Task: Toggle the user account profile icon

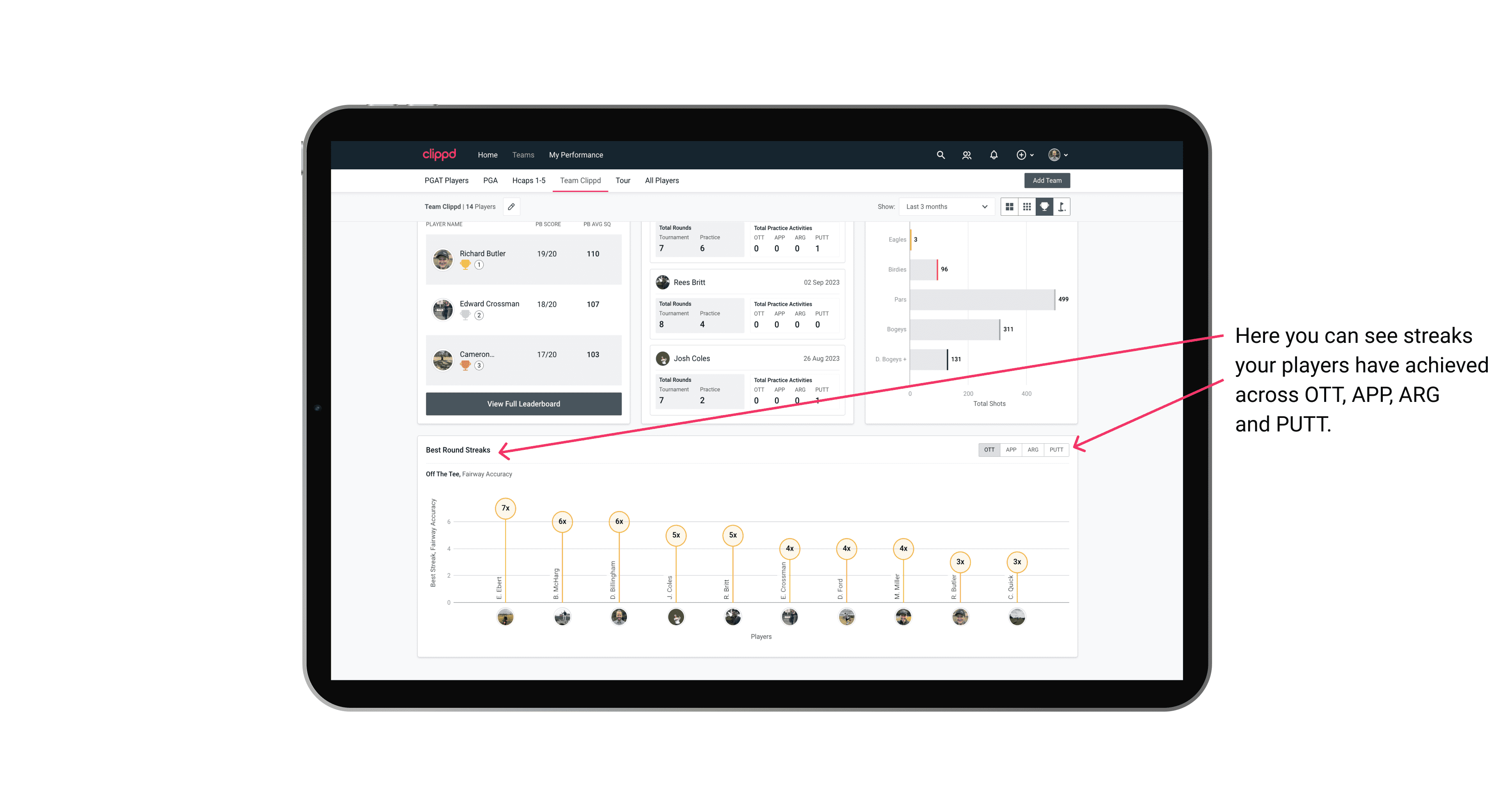Action: coord(1058,154)
